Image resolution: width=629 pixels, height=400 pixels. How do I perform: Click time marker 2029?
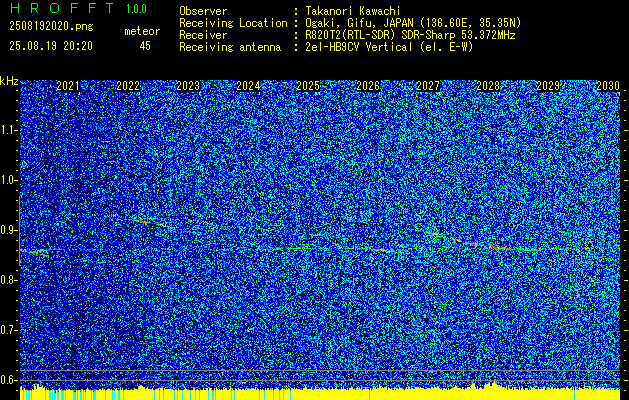pos(548,86)
